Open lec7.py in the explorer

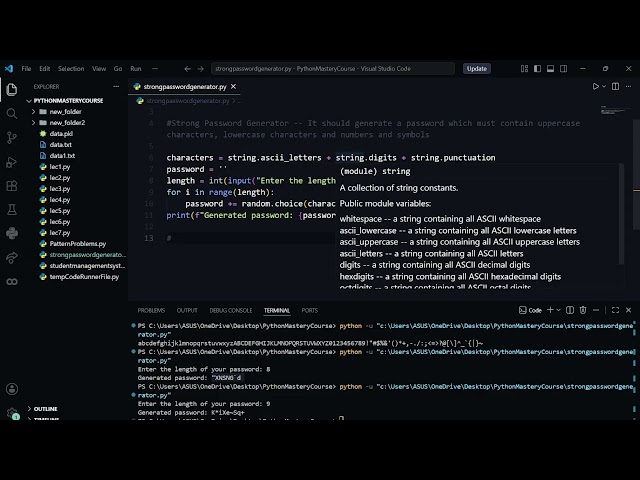click(60, 233)
